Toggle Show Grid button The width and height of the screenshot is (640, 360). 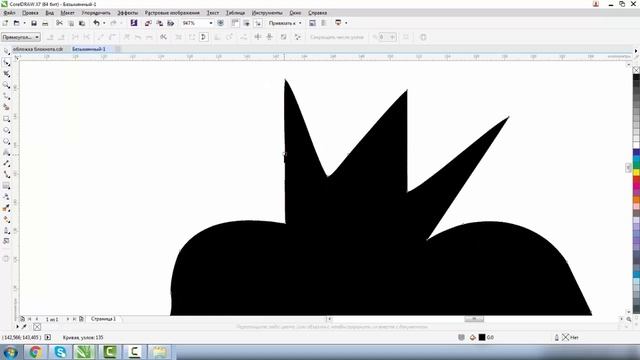[246, 23]
